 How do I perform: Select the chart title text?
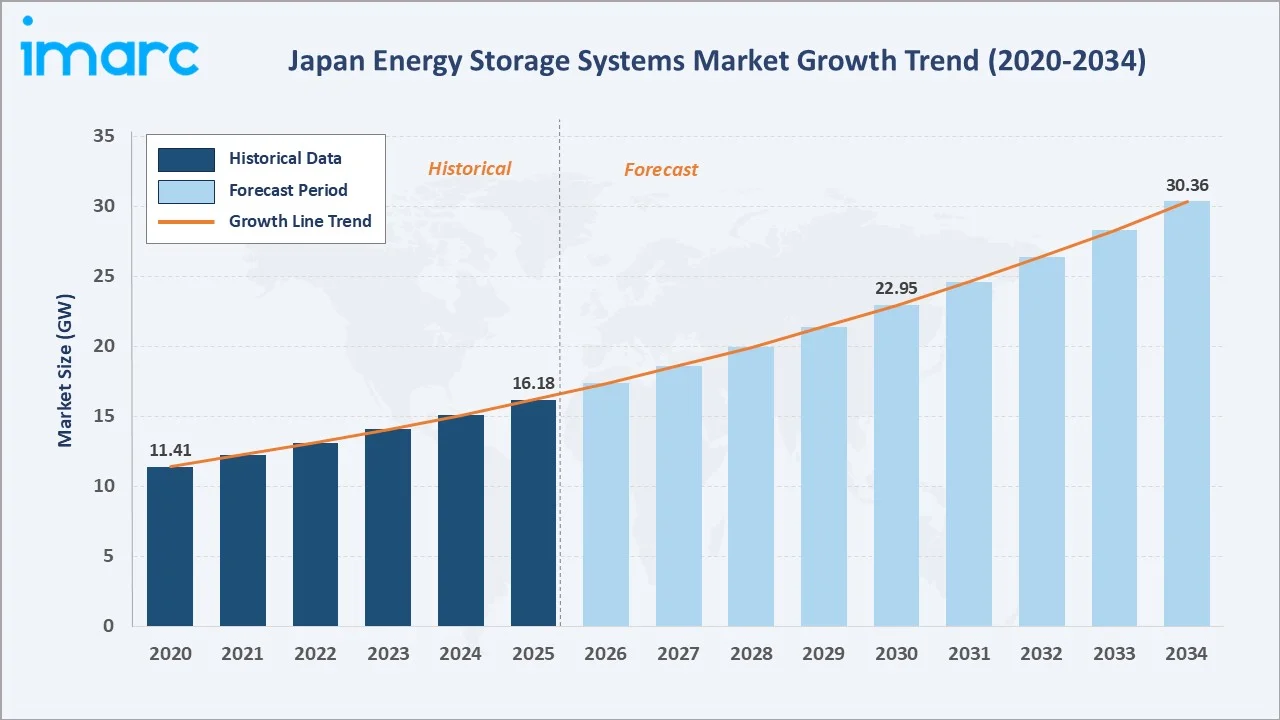tap(717, 61)
